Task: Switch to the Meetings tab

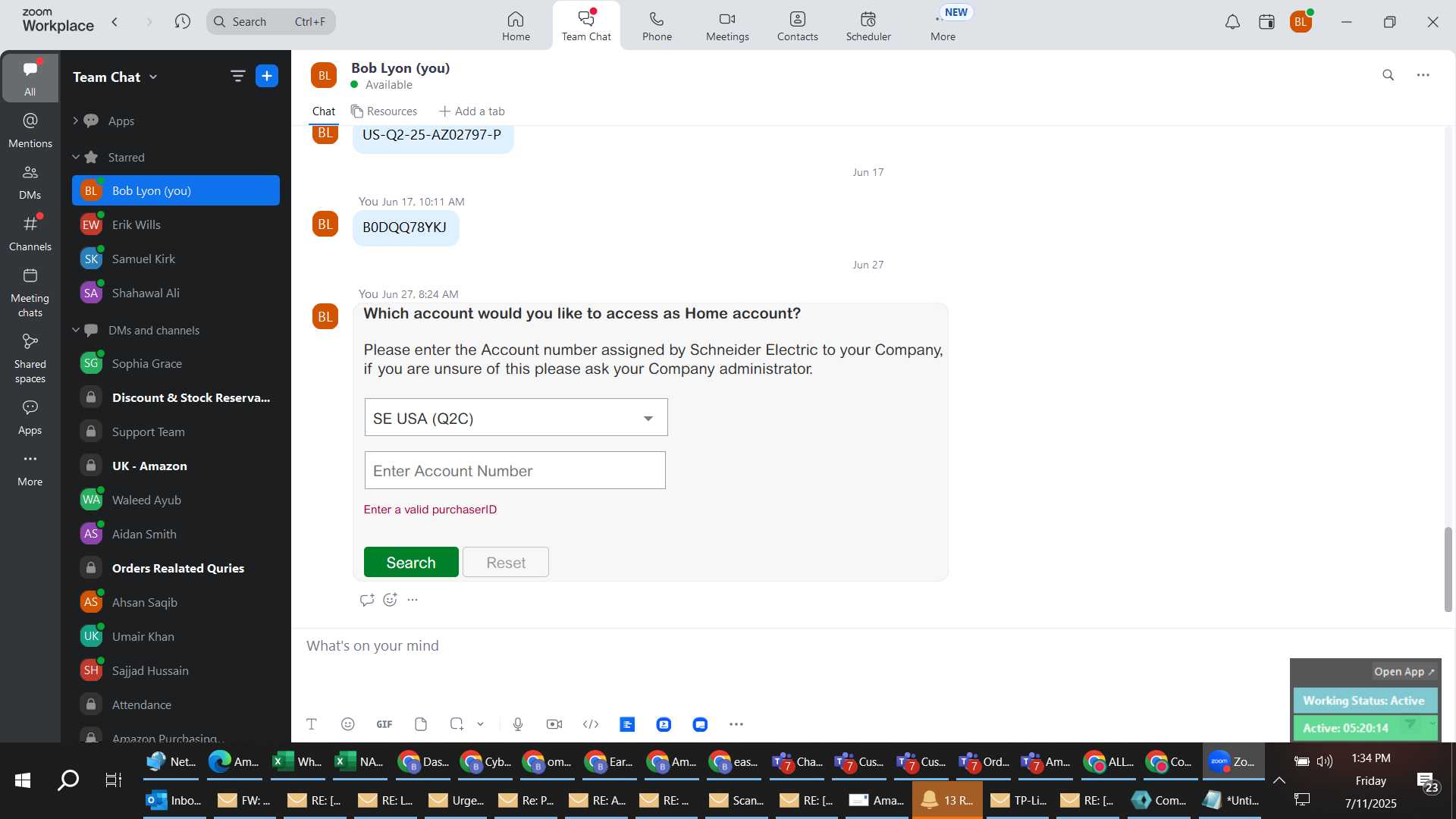Action: pos(727,26)
